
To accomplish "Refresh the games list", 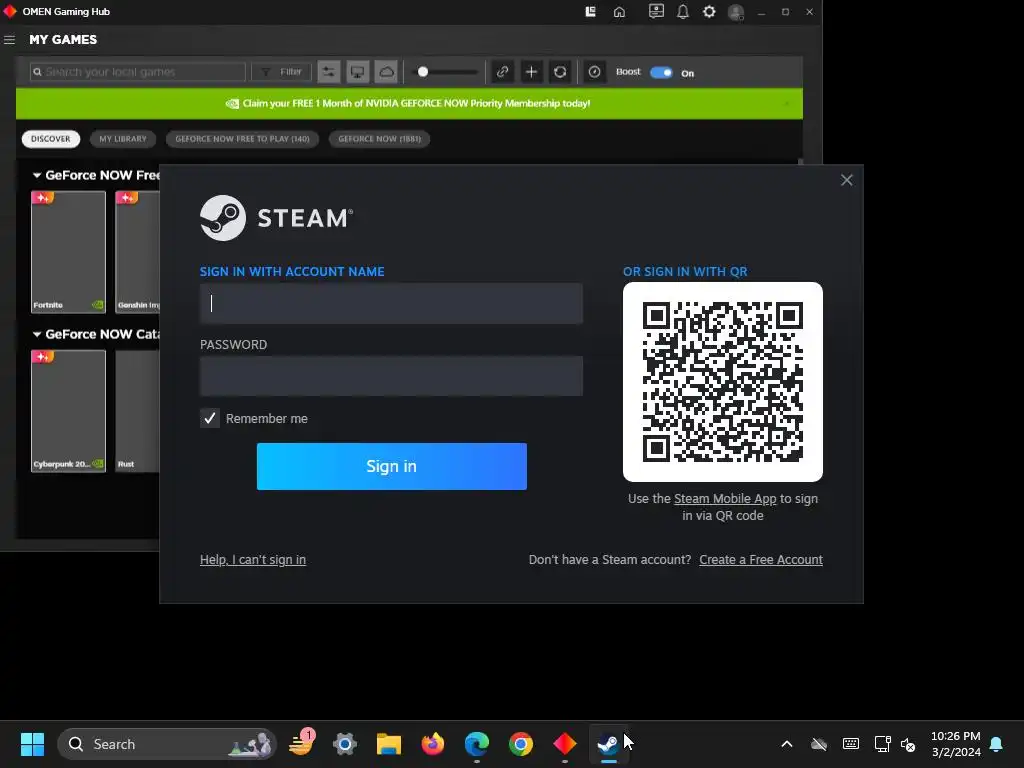I will 560,72.
